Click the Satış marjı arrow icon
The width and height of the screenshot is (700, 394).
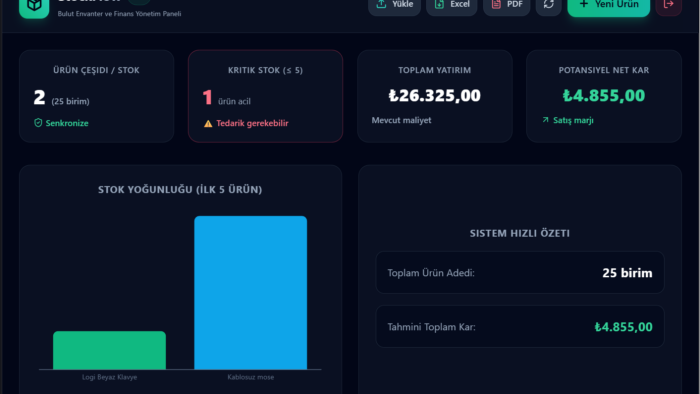pyautogui.click(x=545, y=120)
